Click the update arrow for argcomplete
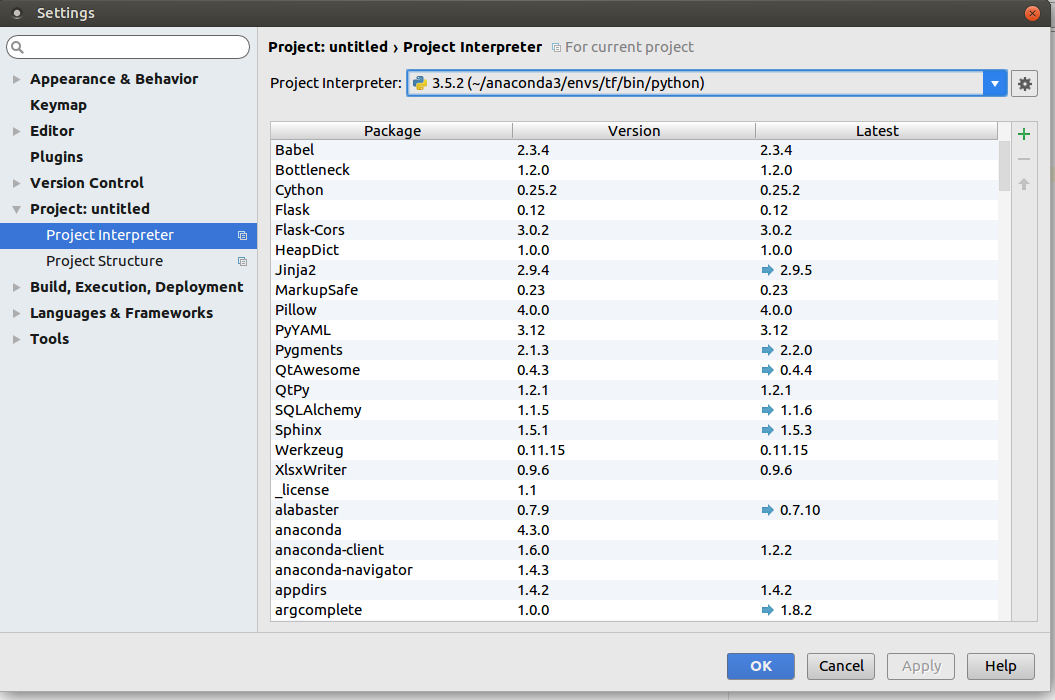 pyautogui.click(x=767, y=610)
